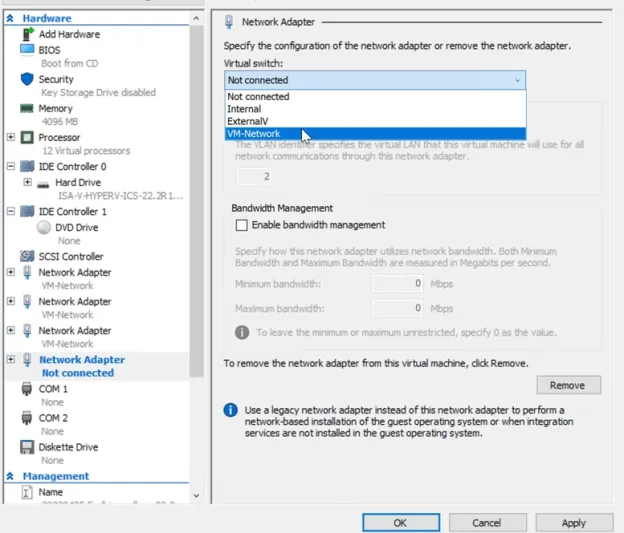Click the hardware list scroll-up arrow
The width and height of the screenshot is (624, 533).
click(x=196, y=18)
